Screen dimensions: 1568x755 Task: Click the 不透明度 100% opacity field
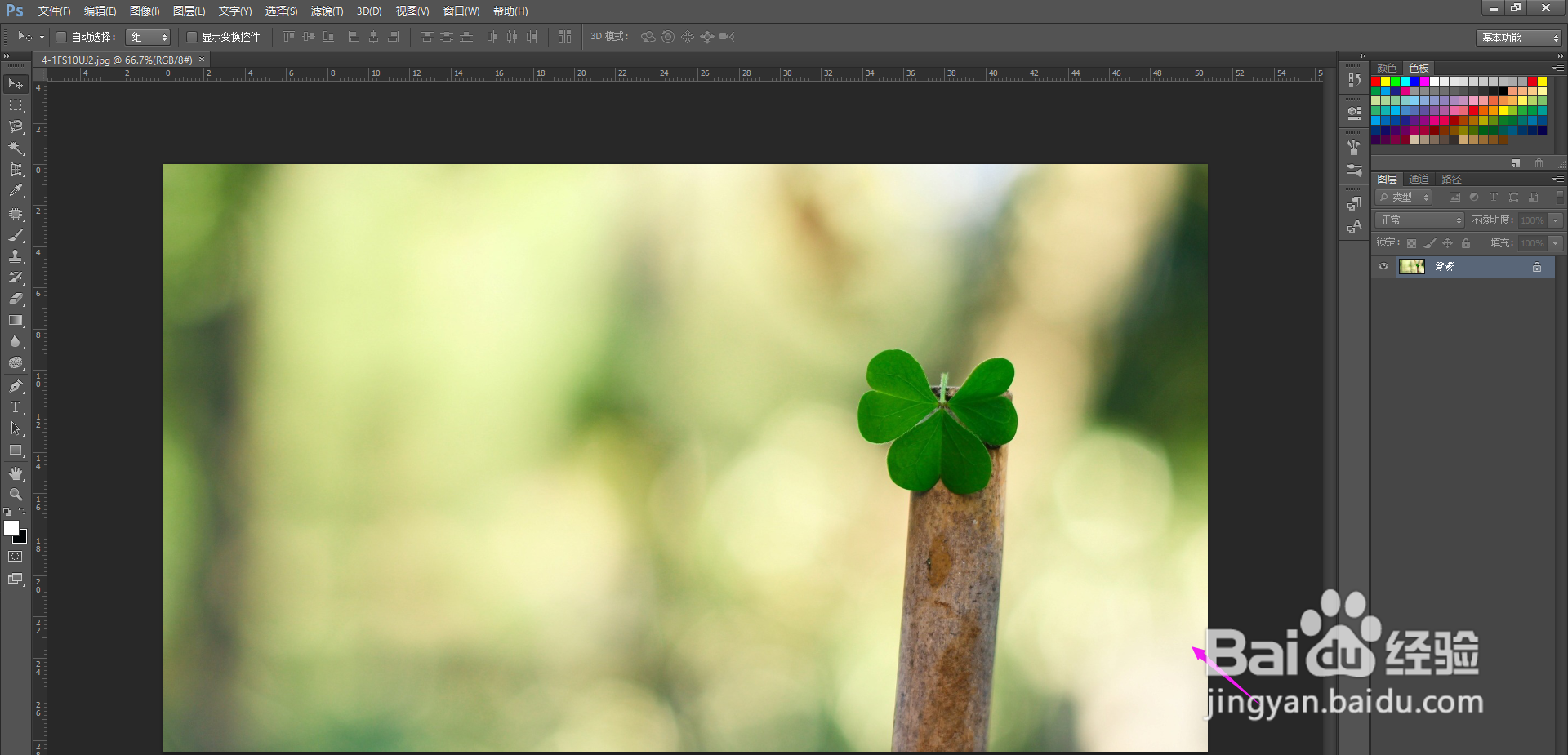tap(1533, 220)
